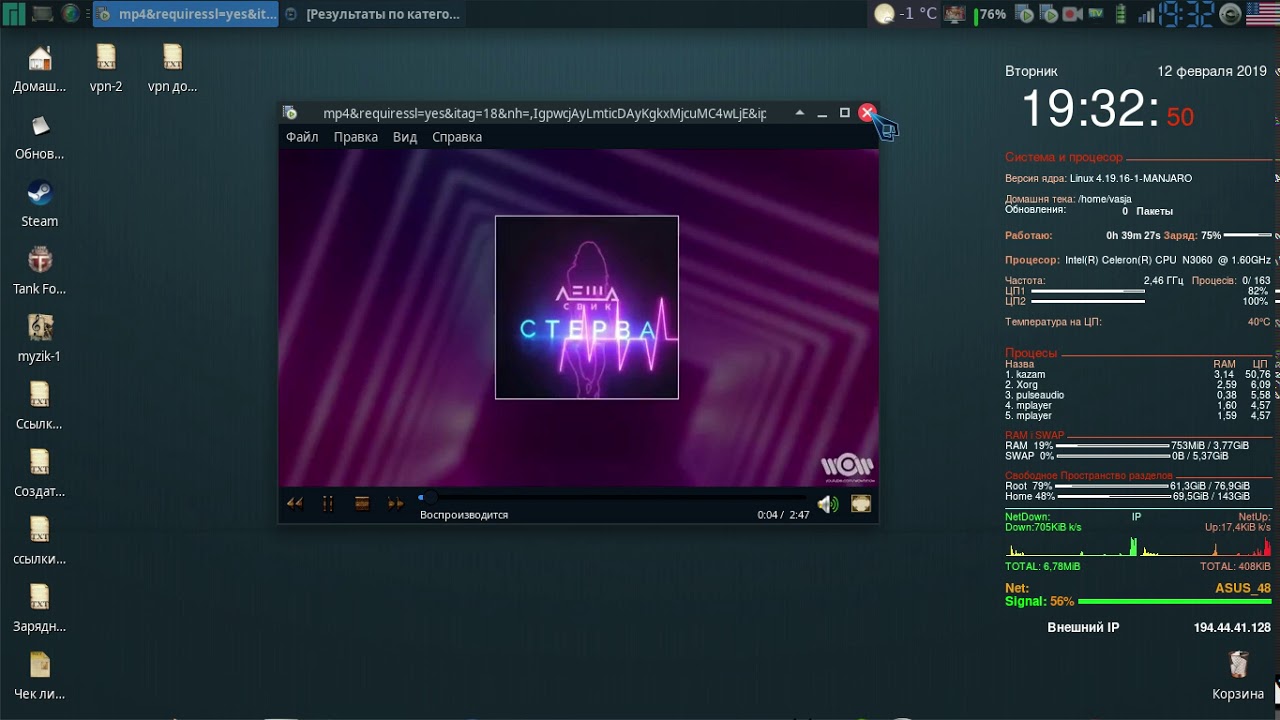The height and width of the screenshot is (720, 1280).
Task: Click the green battery level tray icon
Action: pyautogui.click(x=1121, y=14)
